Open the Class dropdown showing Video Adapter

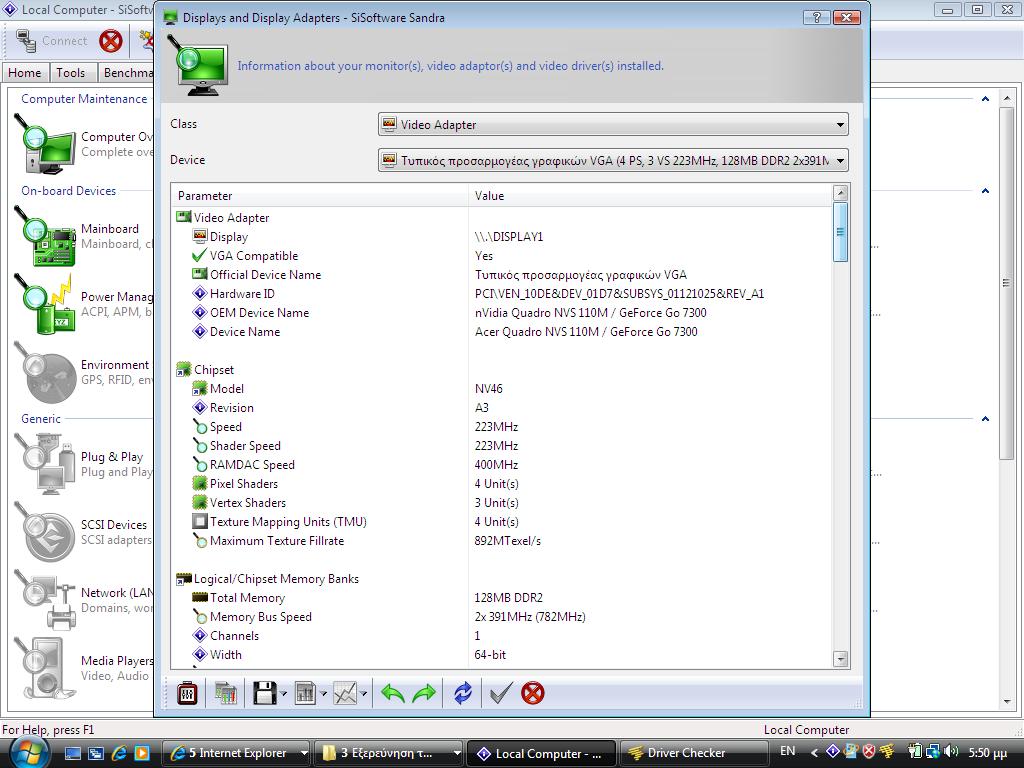(613, 125)
